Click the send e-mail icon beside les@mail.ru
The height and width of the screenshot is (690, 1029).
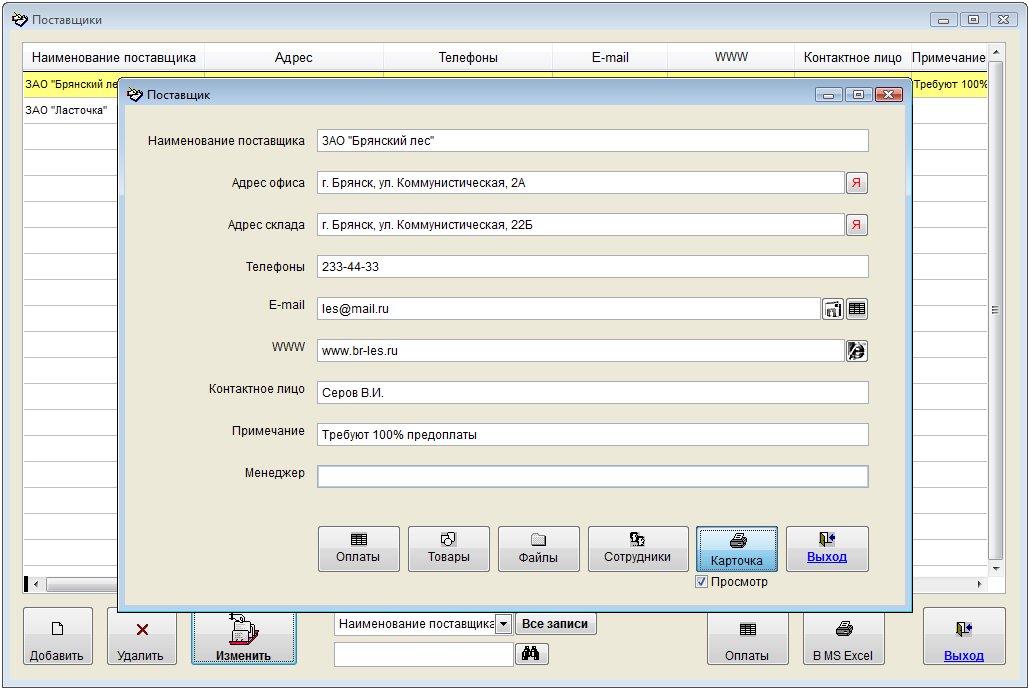tap(833, 309)
